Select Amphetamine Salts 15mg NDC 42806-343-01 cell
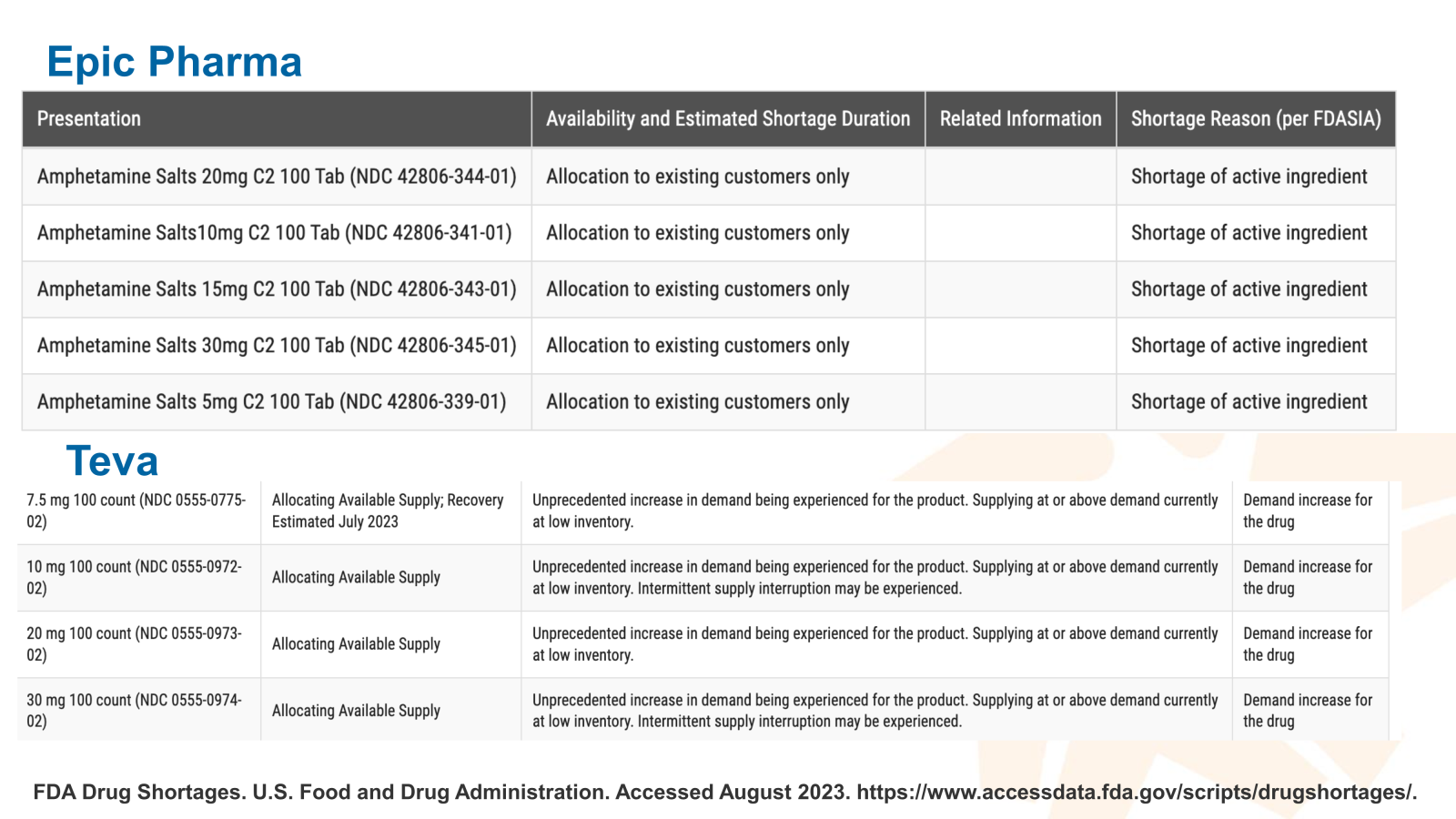Screen dimensions: 1456x819 tap(277, 289)
